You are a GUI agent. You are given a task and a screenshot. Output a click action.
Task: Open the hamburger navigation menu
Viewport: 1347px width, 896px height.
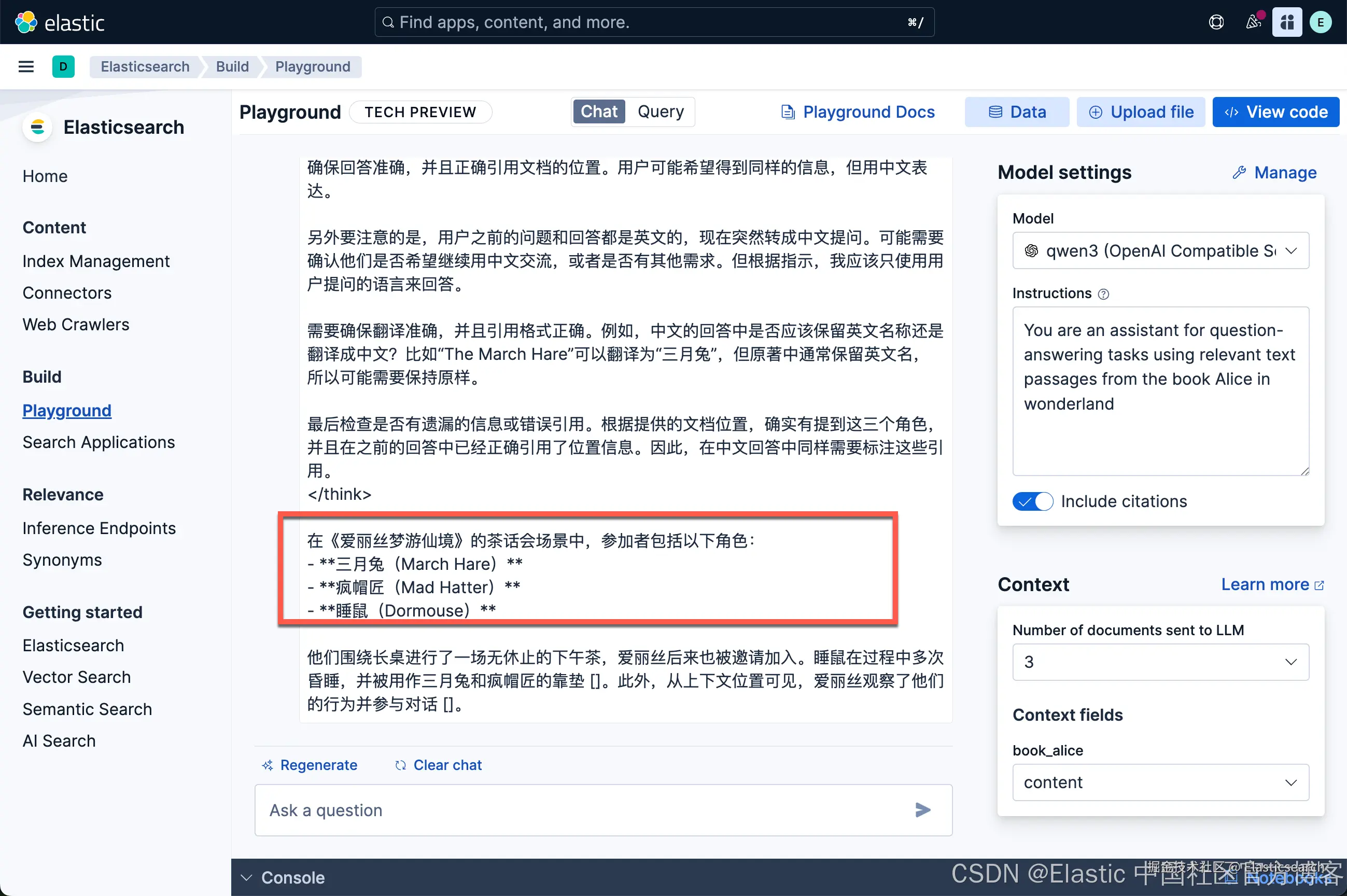point(26,67)
